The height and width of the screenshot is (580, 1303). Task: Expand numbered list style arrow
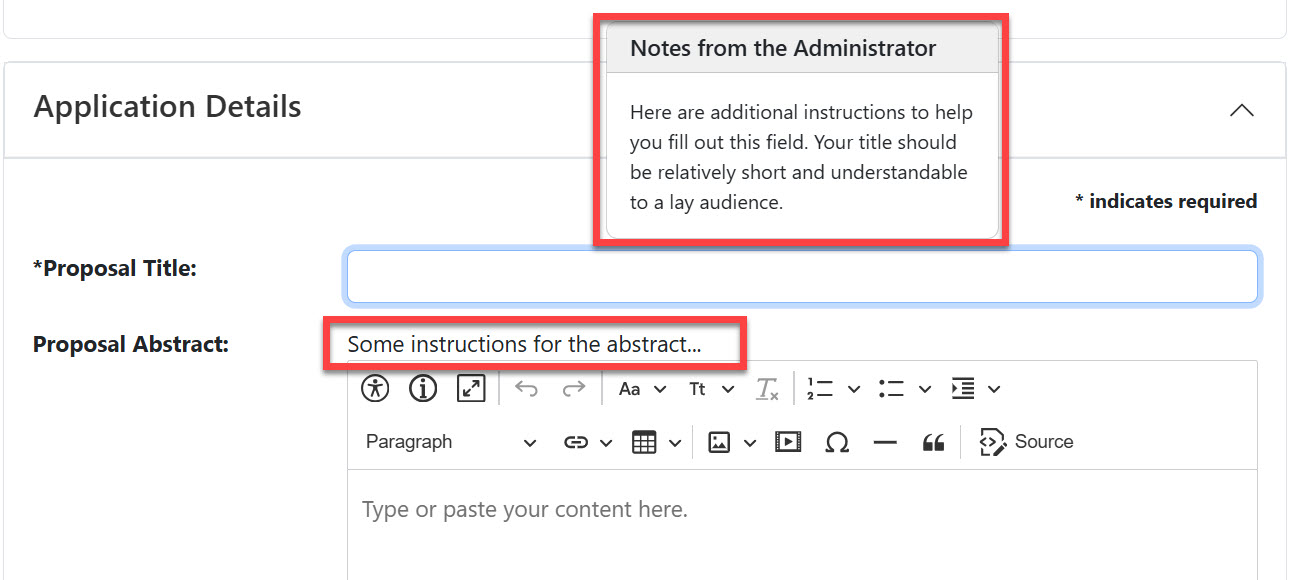pyautogui.click(x=854, y=389)
